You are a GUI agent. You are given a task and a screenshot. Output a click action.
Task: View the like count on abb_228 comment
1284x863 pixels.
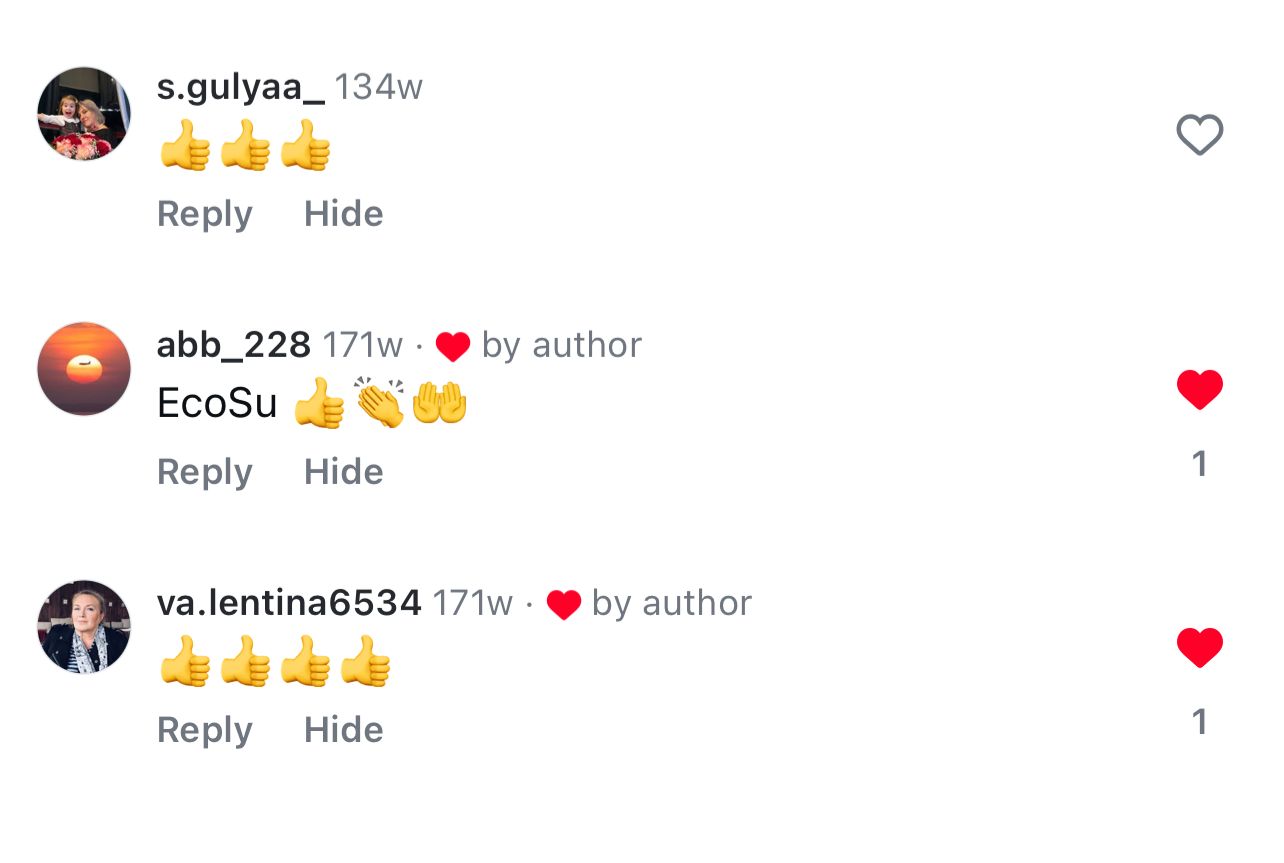click(x=1200, y=464)
